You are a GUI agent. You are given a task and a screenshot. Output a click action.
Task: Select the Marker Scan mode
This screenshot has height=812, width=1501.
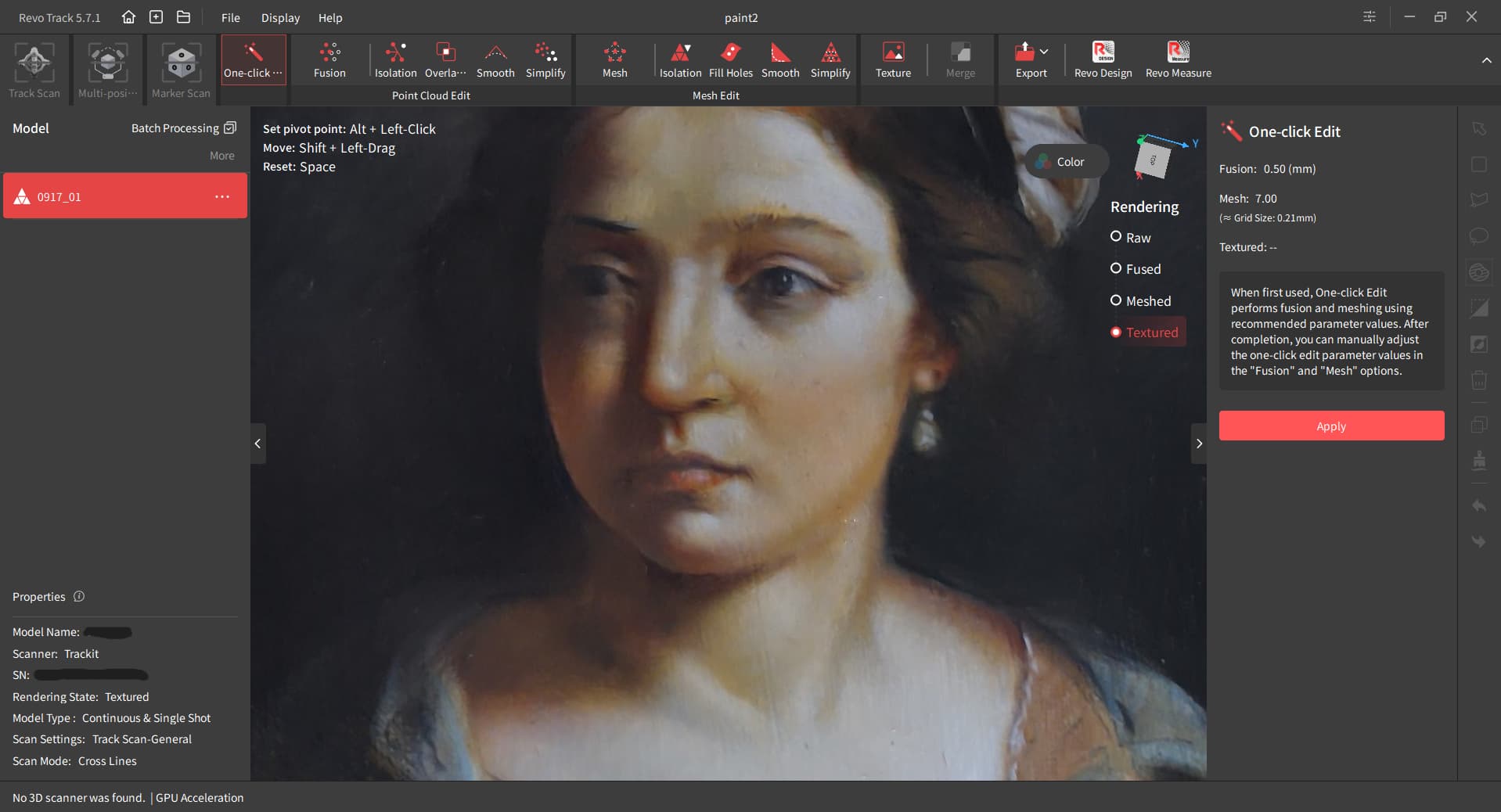(181, 70)
